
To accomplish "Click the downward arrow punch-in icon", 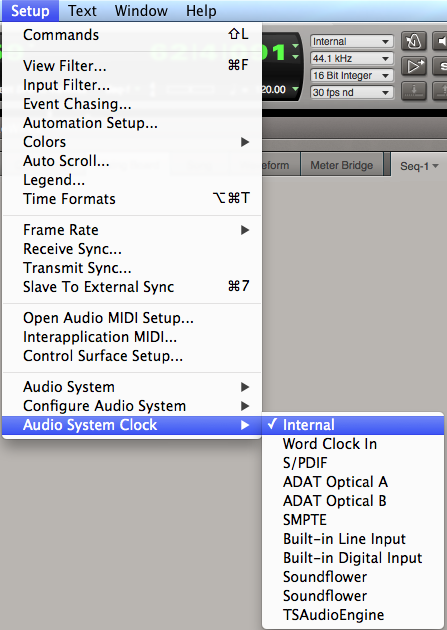I will 414,91.
